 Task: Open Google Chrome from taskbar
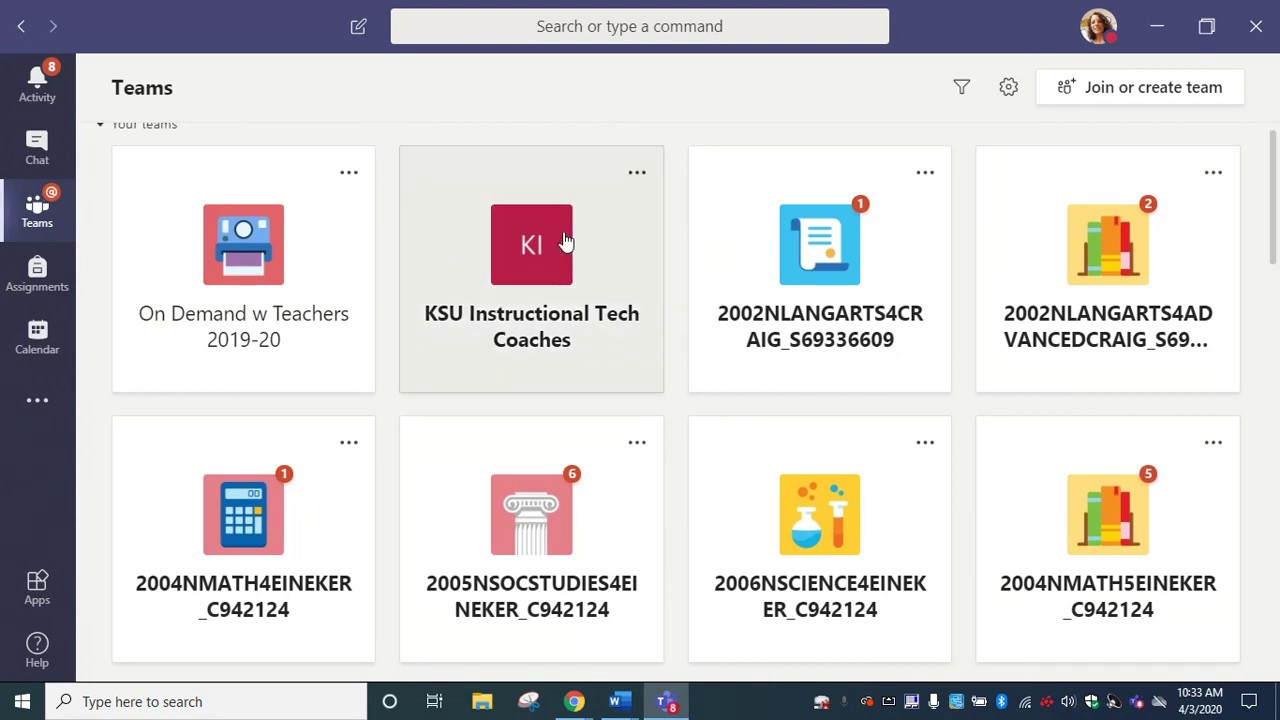coord(574,701)
